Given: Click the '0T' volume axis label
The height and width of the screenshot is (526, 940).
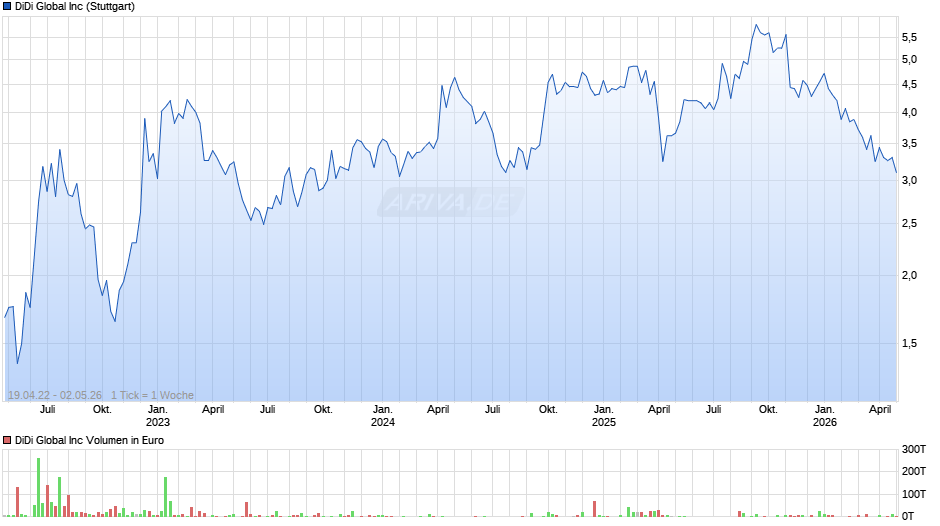Looking at the screenshot, I should (x=908, y=516).
